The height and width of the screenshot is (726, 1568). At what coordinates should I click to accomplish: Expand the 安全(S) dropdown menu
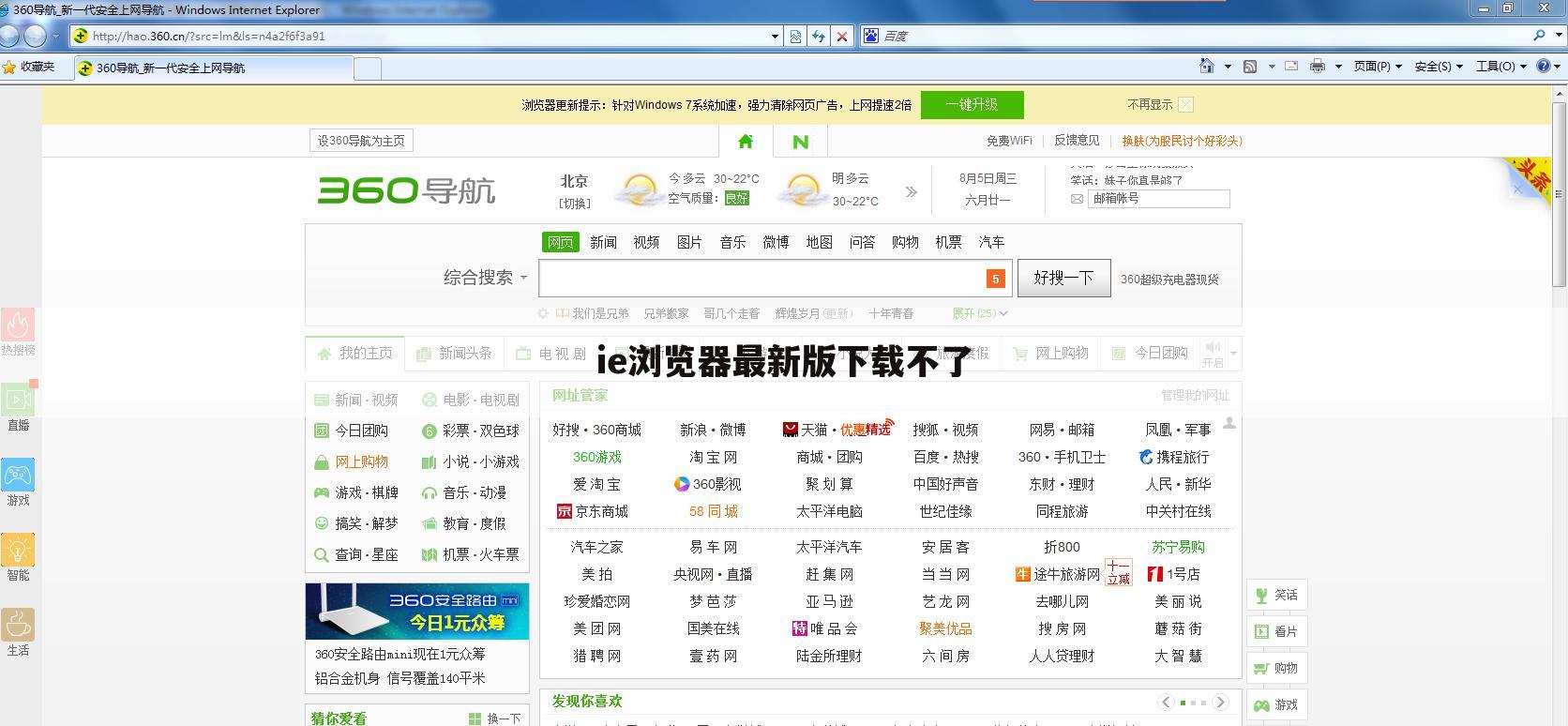1439,66
